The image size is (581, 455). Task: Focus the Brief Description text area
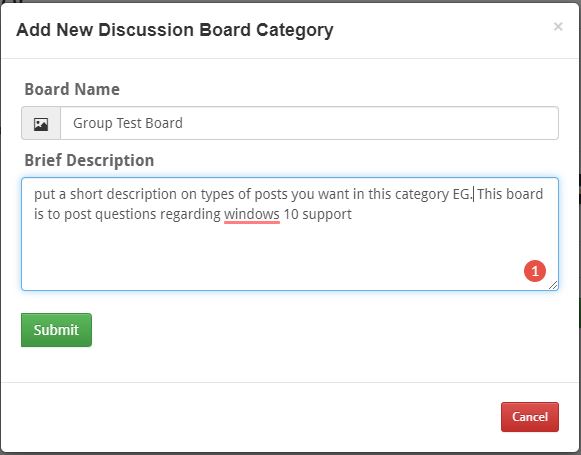click(x=290, y=234)
